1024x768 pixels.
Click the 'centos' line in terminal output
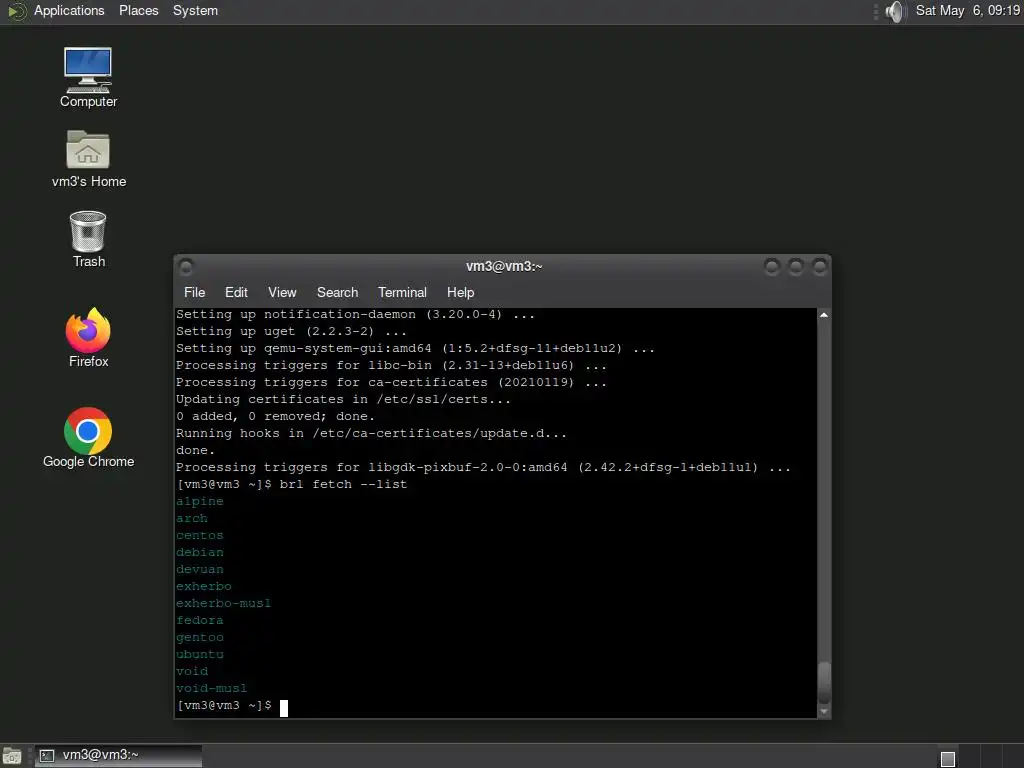(200, 536)
